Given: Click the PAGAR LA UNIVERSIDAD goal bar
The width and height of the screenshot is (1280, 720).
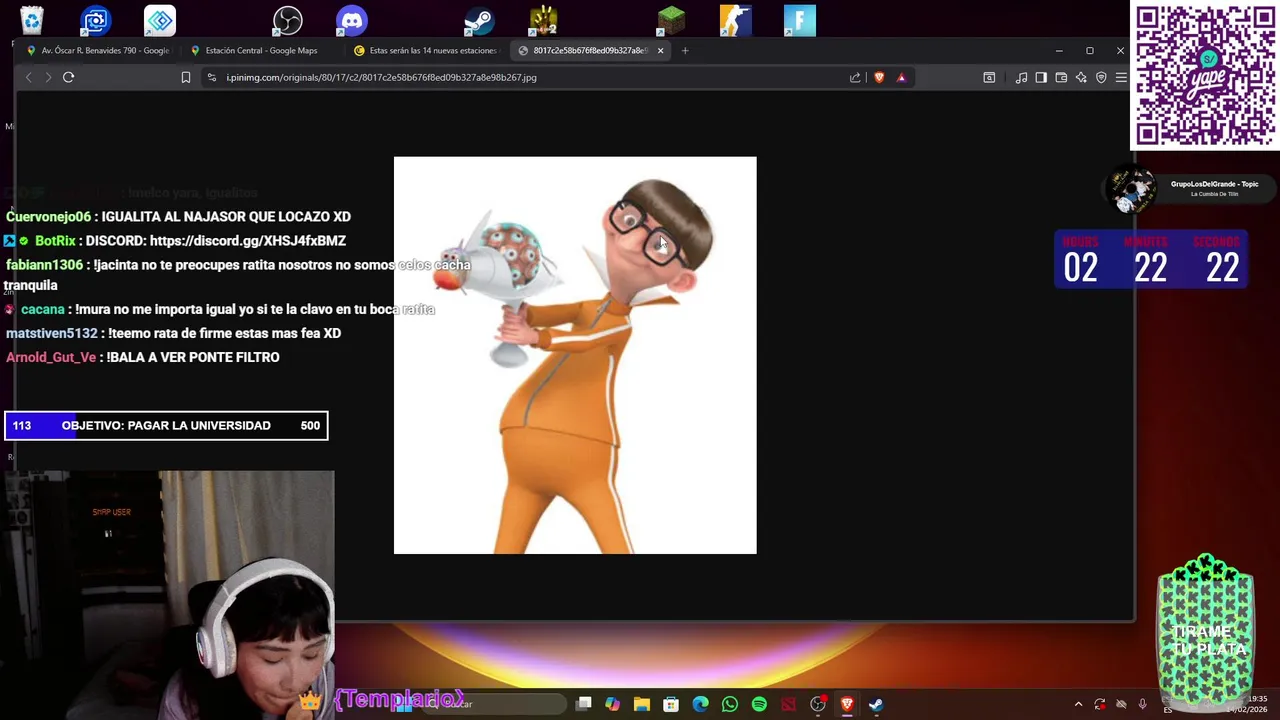Looking at the screenshot, I should tap(166, 426).
